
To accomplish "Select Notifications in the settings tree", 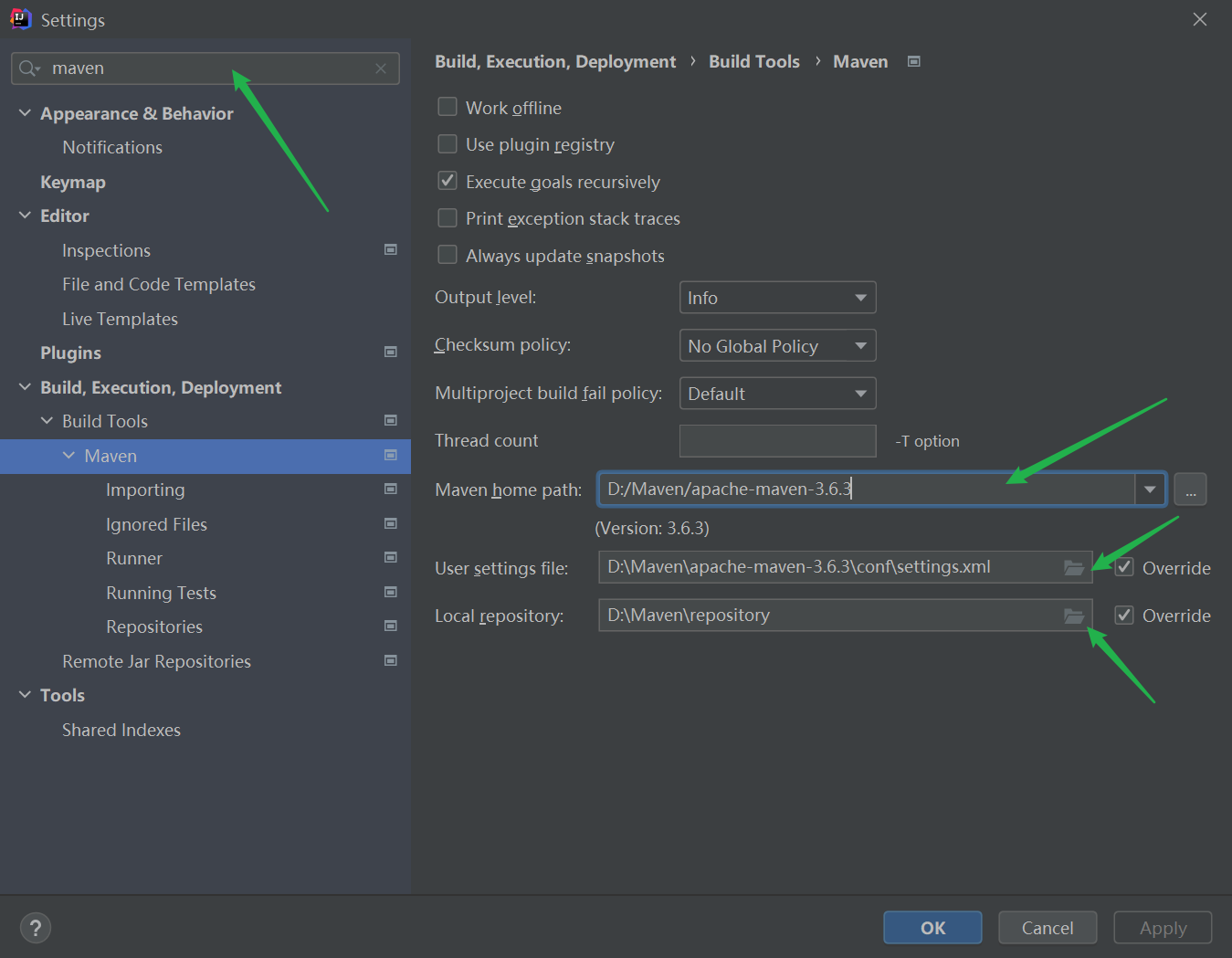I will [x=112, y=147].
